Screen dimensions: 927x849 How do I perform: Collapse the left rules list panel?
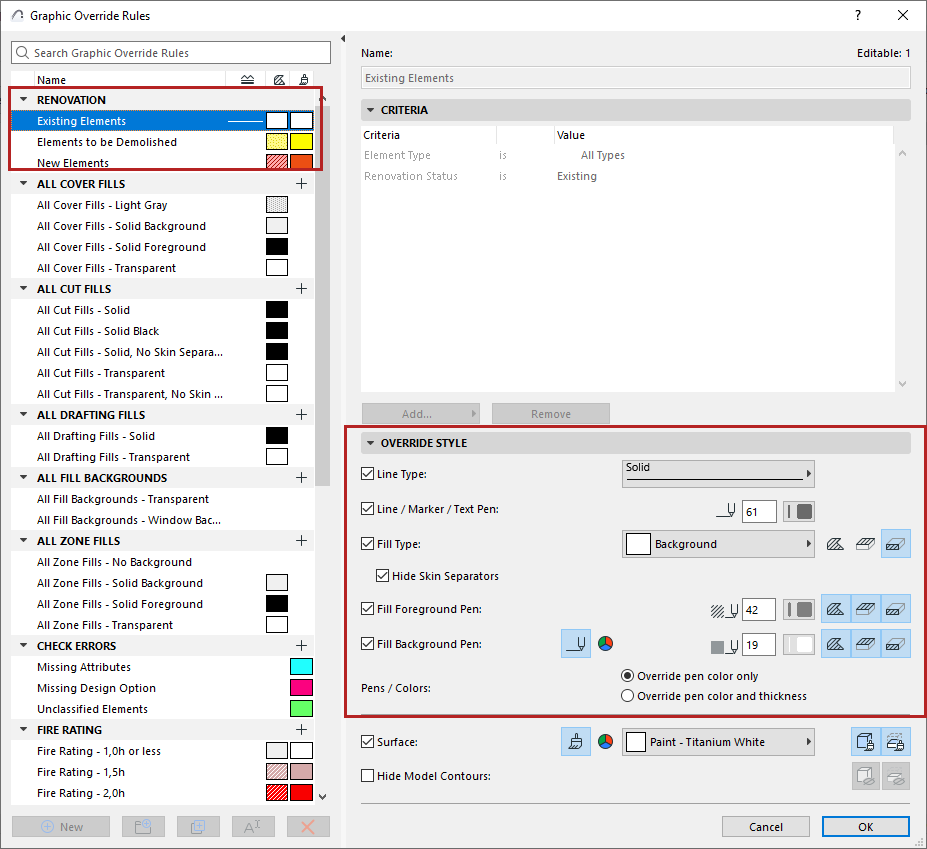tap(343, 38)
